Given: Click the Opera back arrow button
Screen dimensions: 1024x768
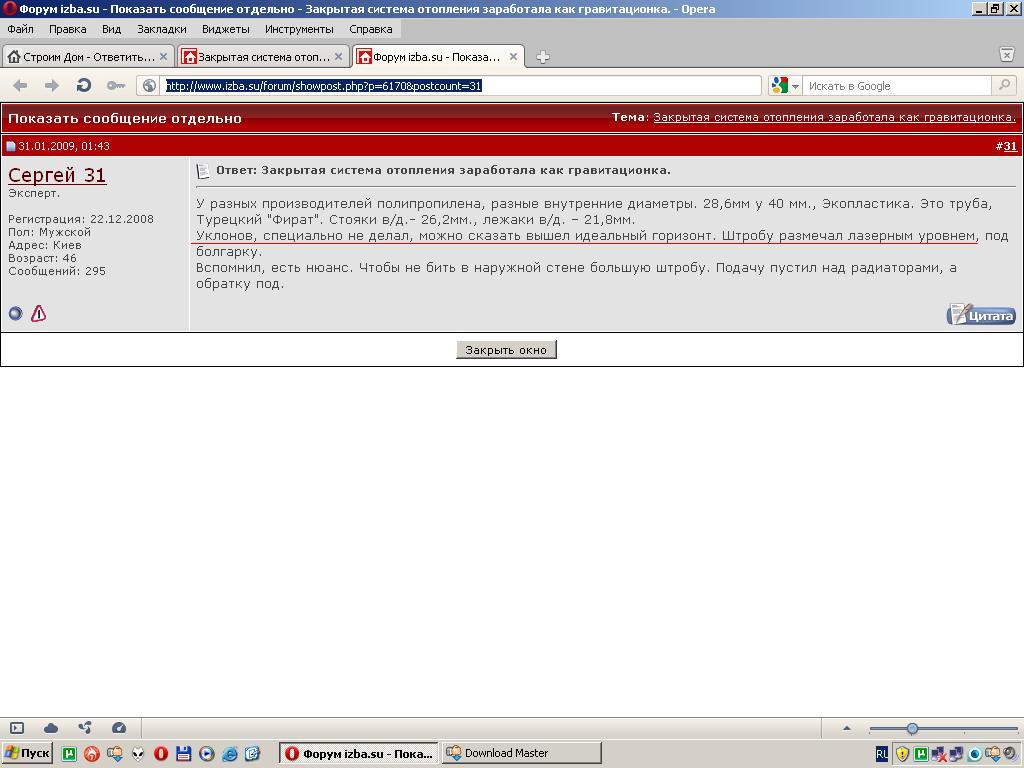Looking at the screenshot, I should 20,86.
